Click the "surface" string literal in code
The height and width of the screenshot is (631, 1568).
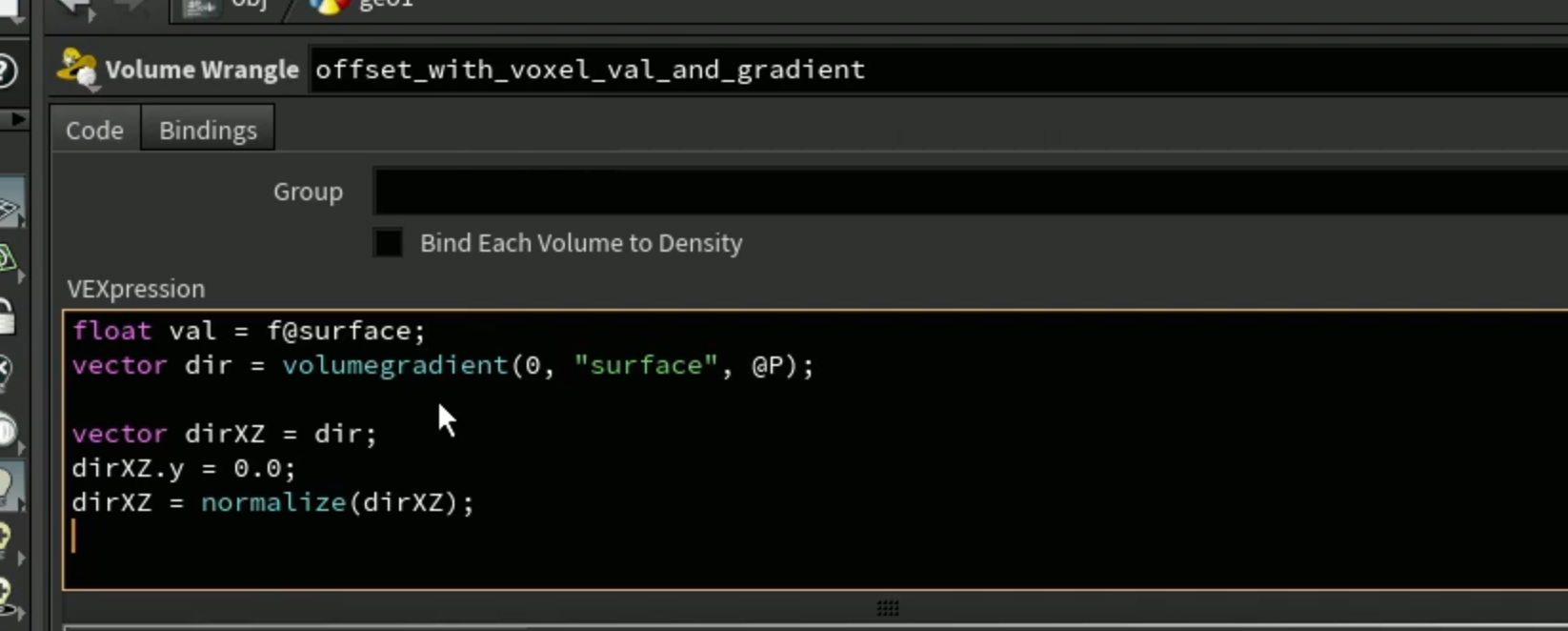point(645,365)
